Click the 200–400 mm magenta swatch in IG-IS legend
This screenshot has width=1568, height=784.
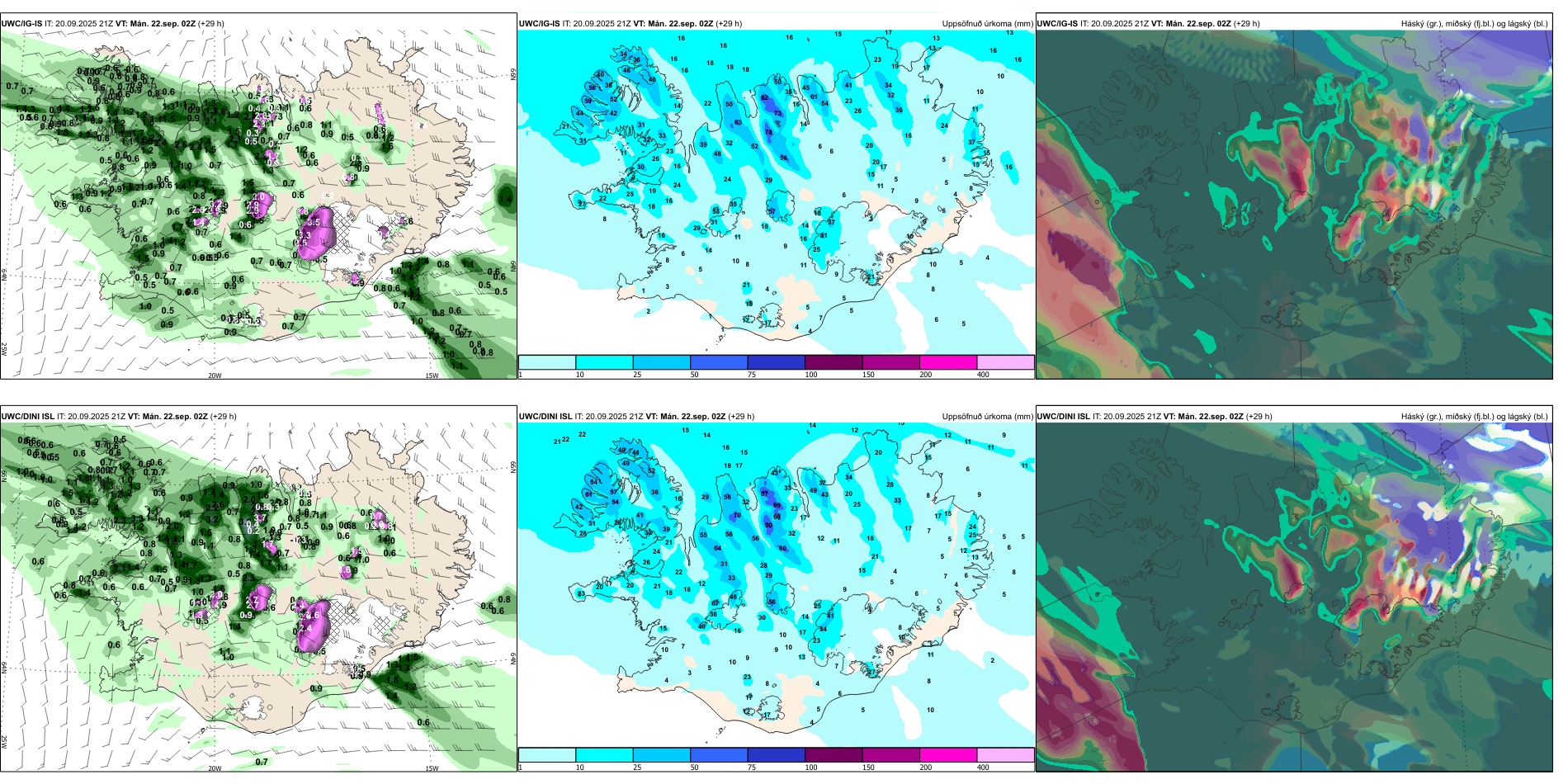[x=948, y=362]
